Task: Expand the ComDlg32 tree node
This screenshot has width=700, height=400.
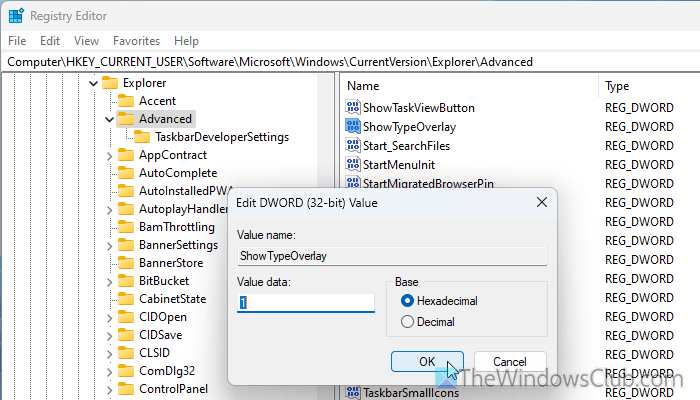Action: pyautogui.click(x=109, y=372)
